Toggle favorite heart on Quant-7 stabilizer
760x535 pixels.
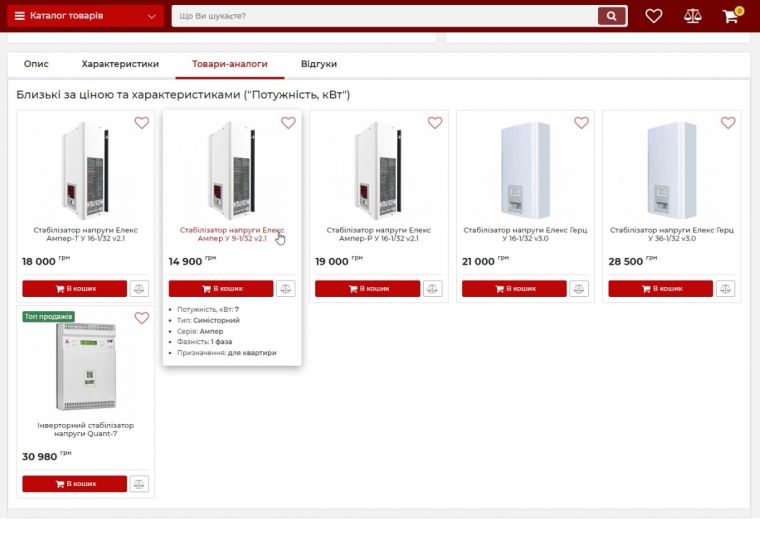(x=141, y=318)
